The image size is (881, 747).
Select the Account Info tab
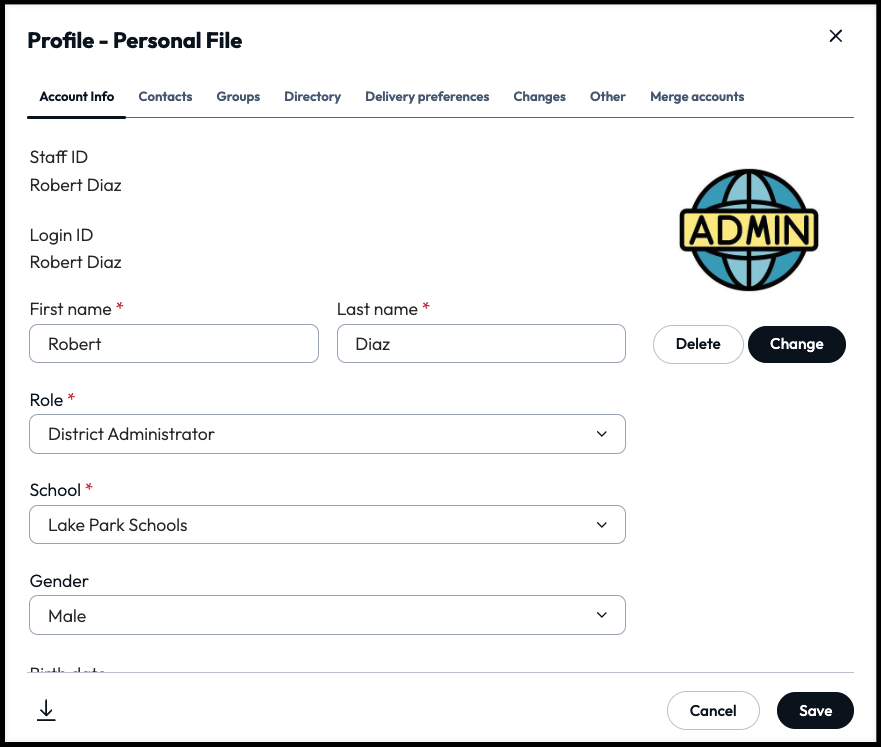point(77,97)
